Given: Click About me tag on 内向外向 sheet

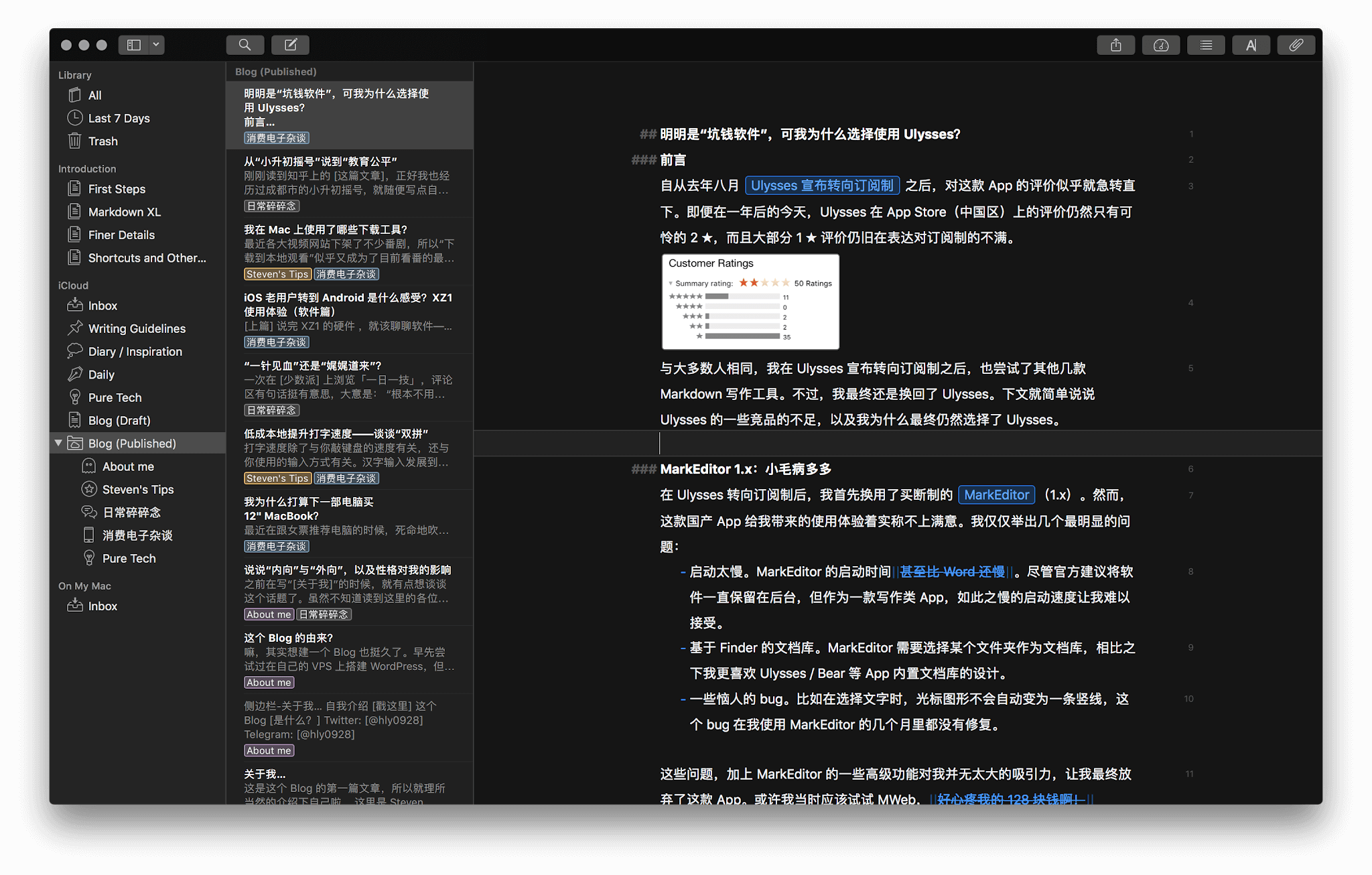Looking at the screenshot, I should 269,614.
